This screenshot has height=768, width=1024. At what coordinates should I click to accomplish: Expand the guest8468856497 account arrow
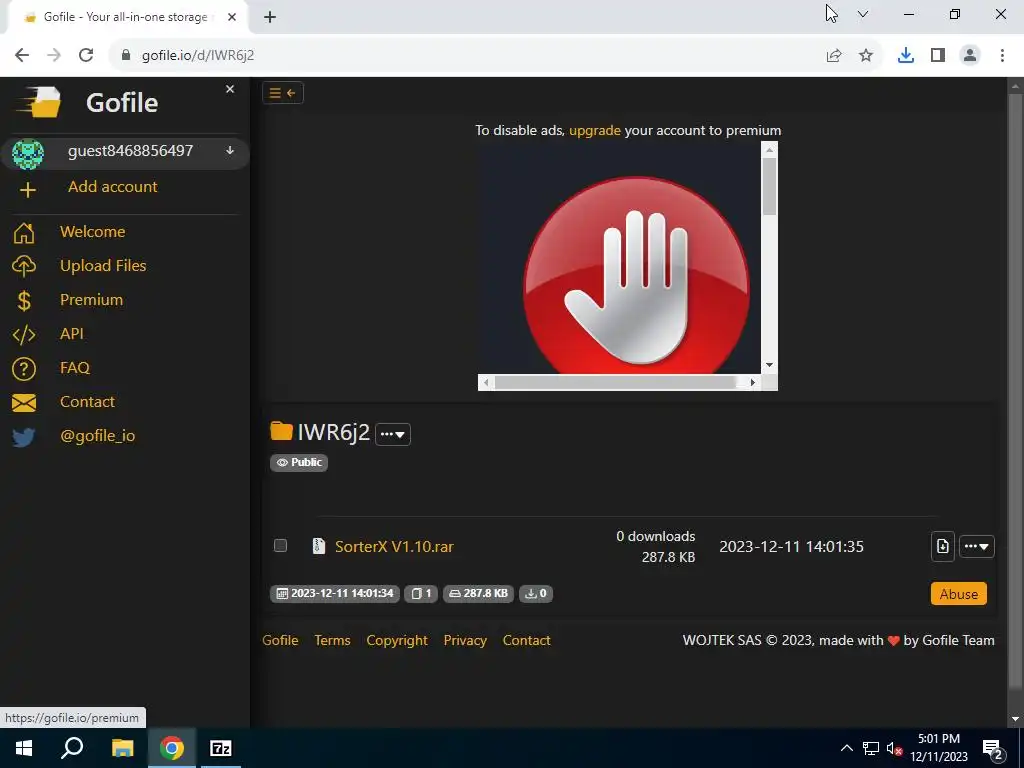tap(230, 151)
